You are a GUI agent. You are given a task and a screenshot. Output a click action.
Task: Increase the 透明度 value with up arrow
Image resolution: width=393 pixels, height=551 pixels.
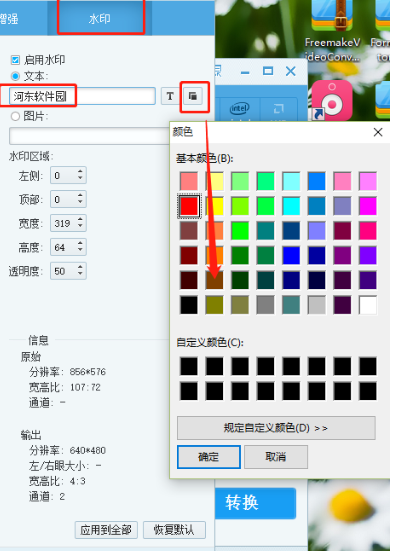pos(80,267)
